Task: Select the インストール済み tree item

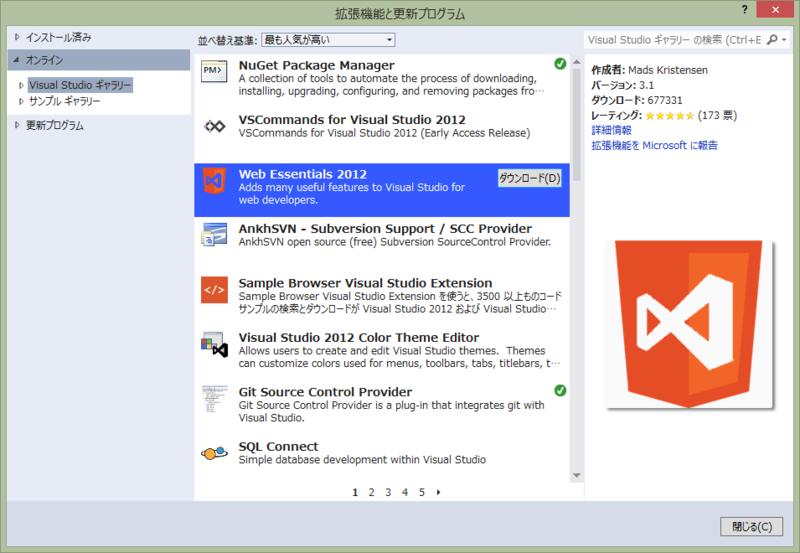Action: point(59,37)
